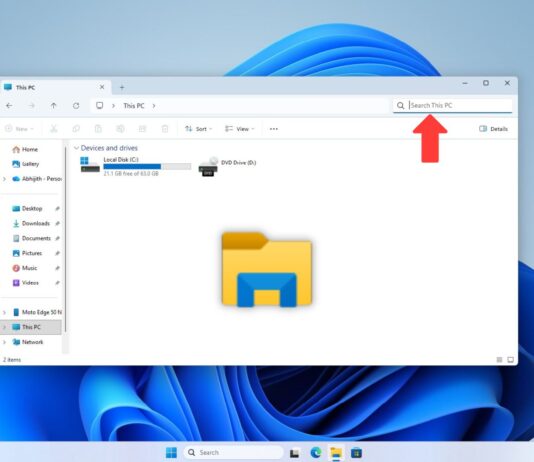
Task: Click the Copy toolbar icon
Action: pyautogui.click(x=76, y=129)
